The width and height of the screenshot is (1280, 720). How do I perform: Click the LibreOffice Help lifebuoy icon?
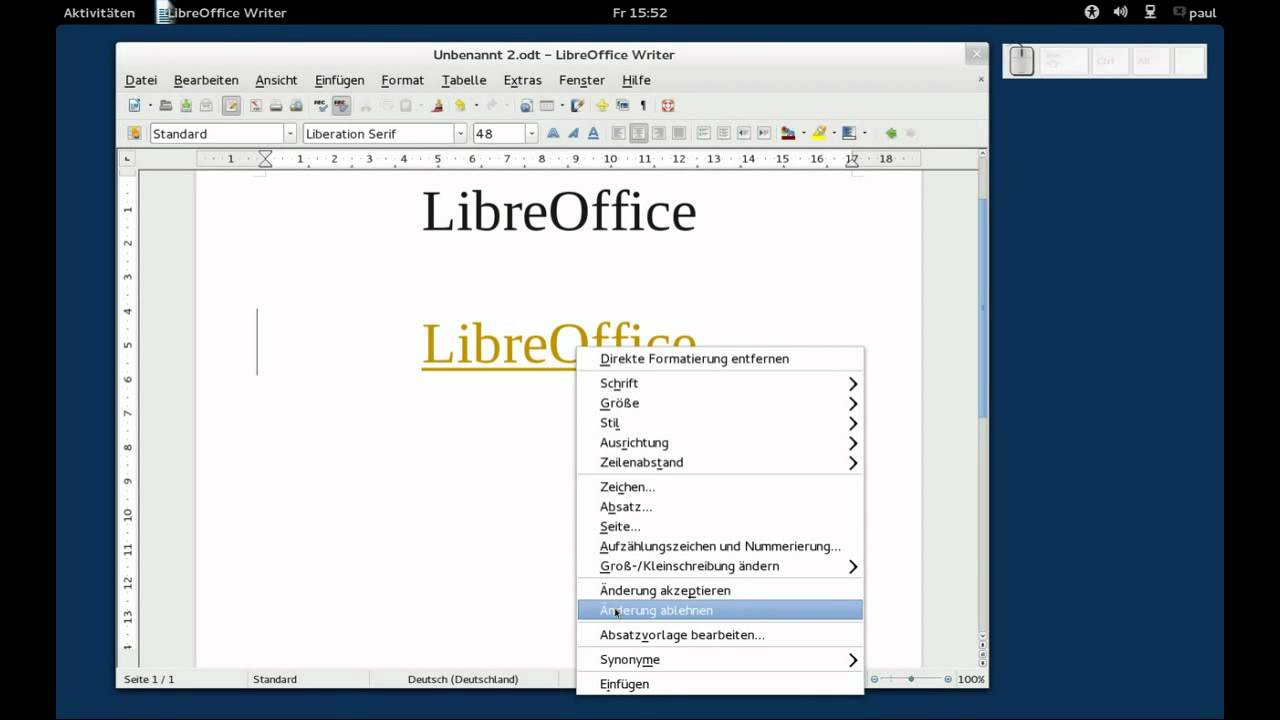(x=667, y=105)
